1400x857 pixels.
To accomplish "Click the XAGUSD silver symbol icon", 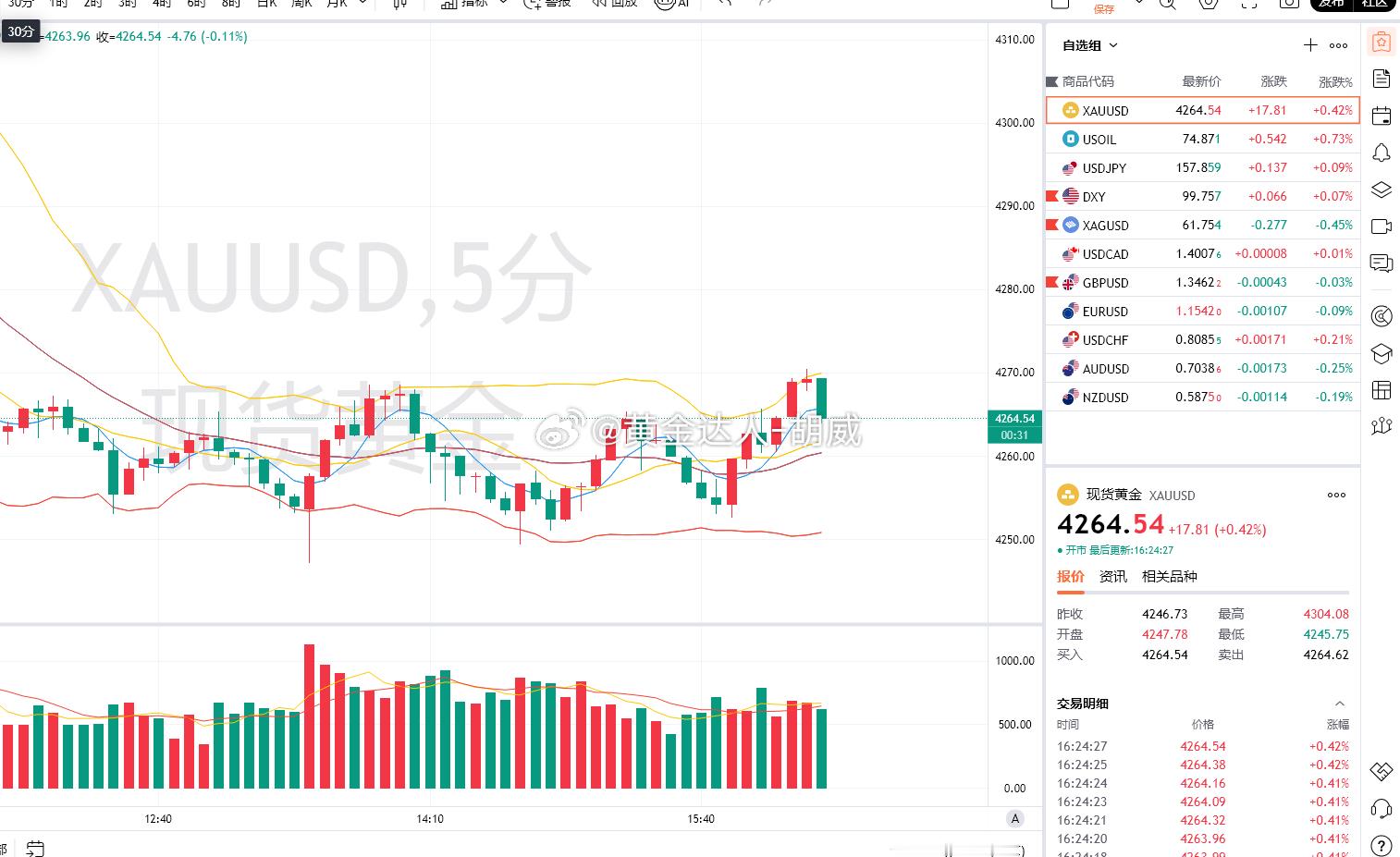I will (x=1071, y=225).
